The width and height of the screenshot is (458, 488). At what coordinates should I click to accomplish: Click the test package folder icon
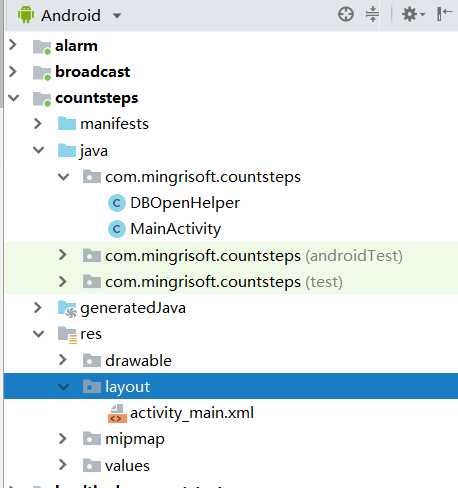[x=92, y=282]
